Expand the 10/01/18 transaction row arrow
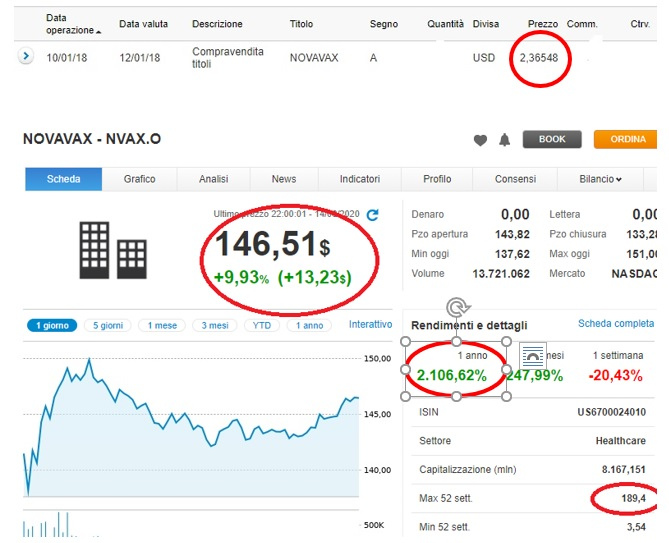Image resolution: width=669 pixels, height=543 pixels. pyautogui.click(x=26, y=56)
